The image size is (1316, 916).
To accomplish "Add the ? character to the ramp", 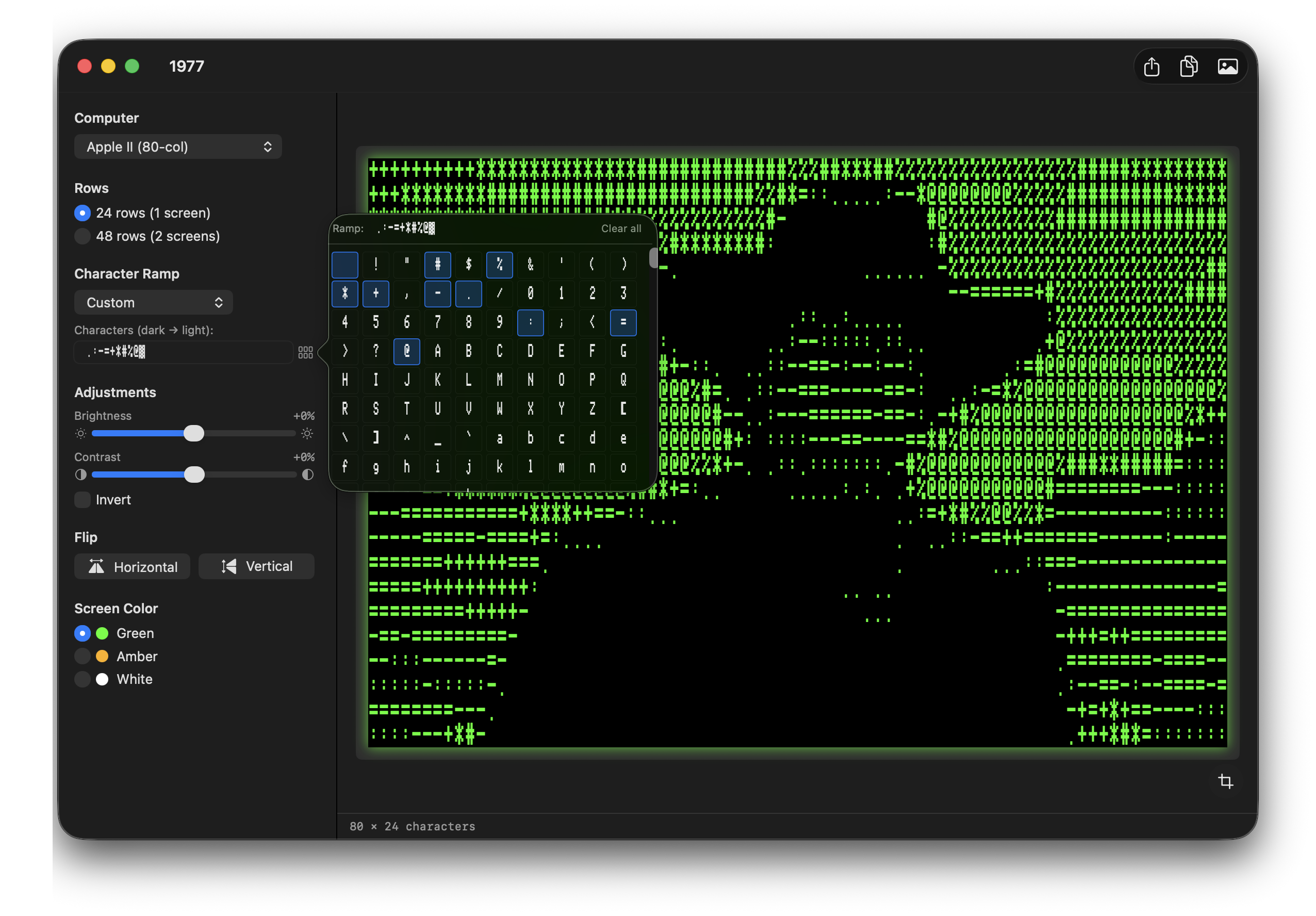I will click(x=375, y=351).
